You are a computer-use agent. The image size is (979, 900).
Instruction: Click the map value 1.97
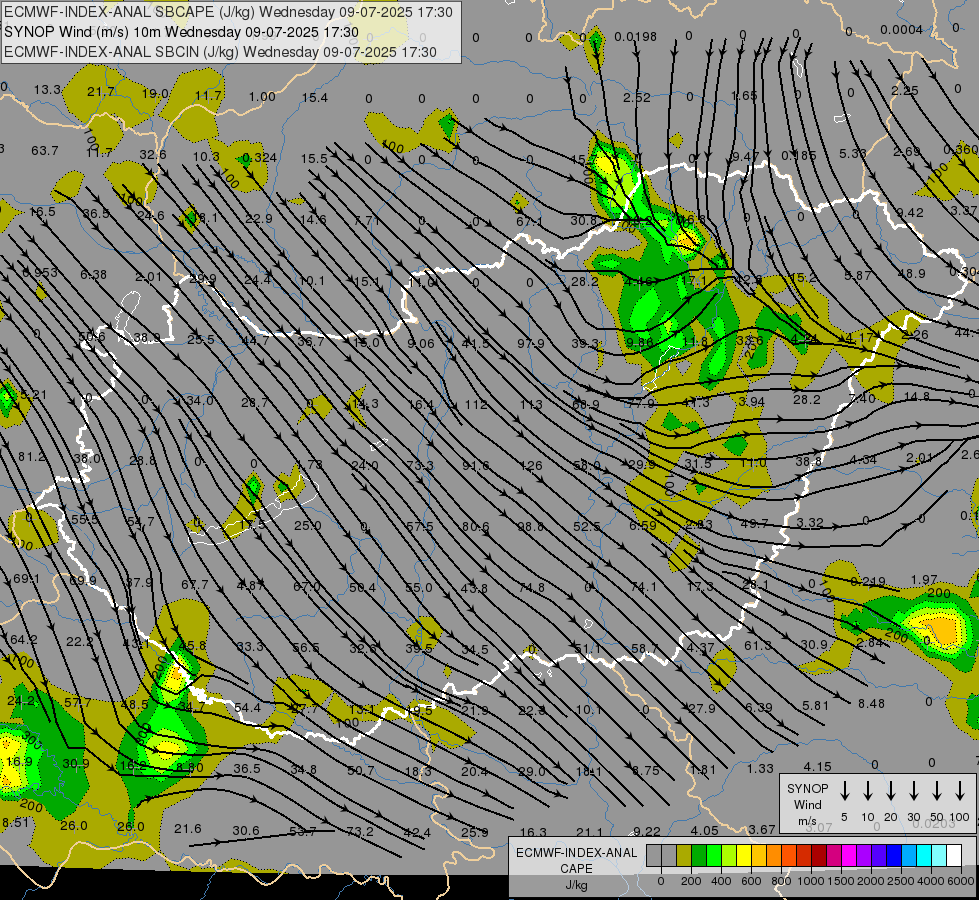(925, 580)
